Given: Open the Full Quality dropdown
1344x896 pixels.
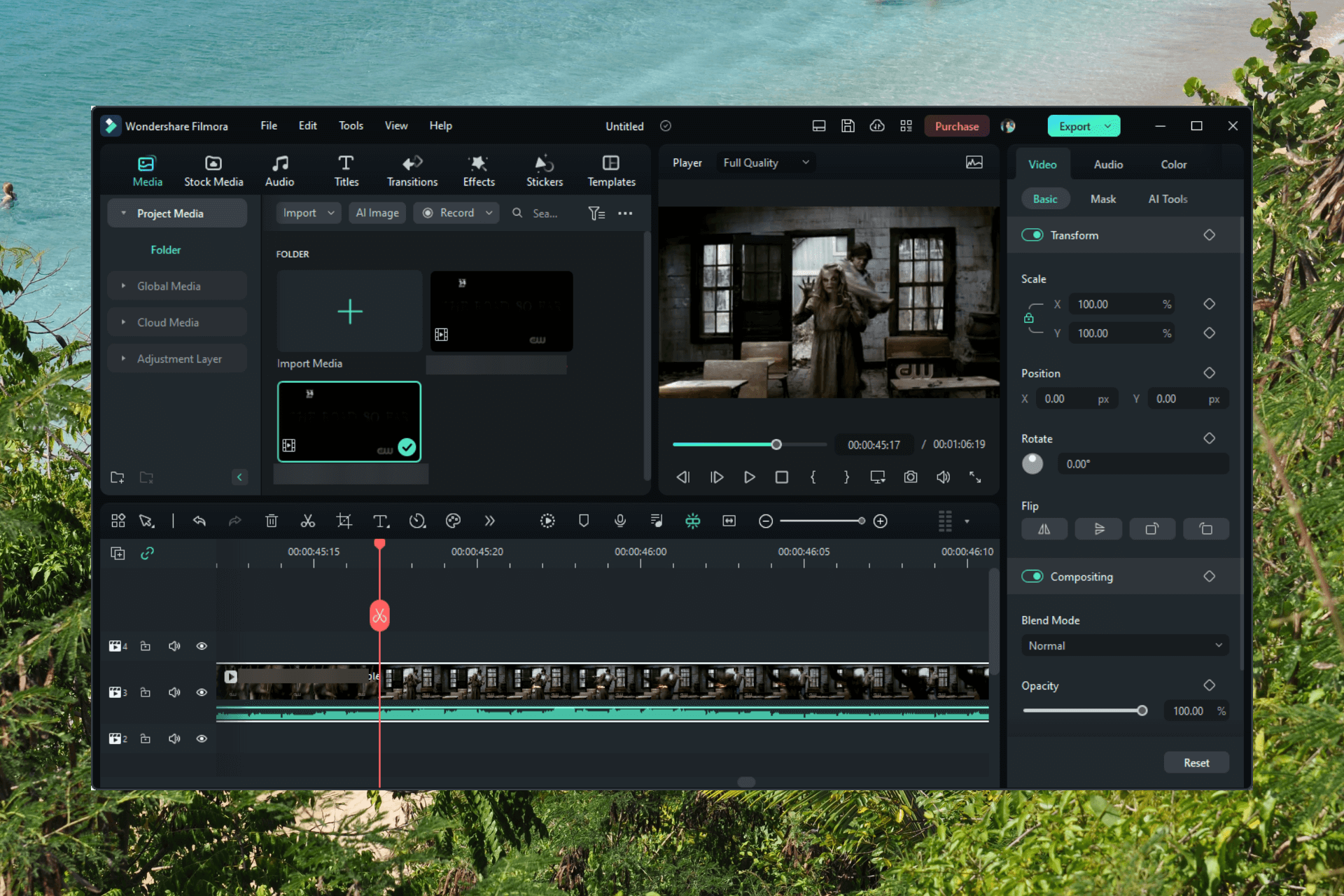Looking at the screenshot, I should point(766,162).
